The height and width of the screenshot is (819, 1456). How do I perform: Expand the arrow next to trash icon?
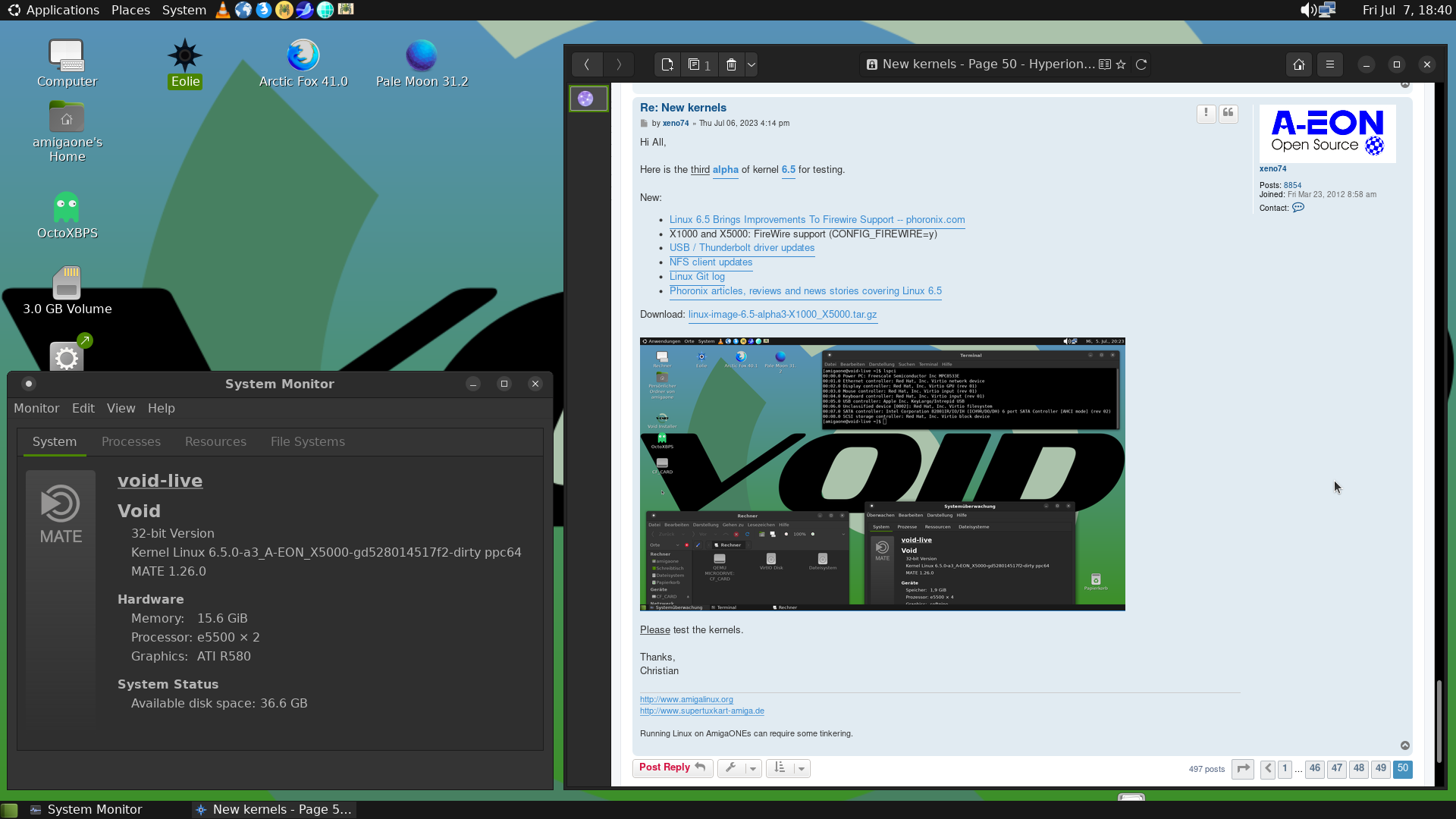(x=752, y=64)
